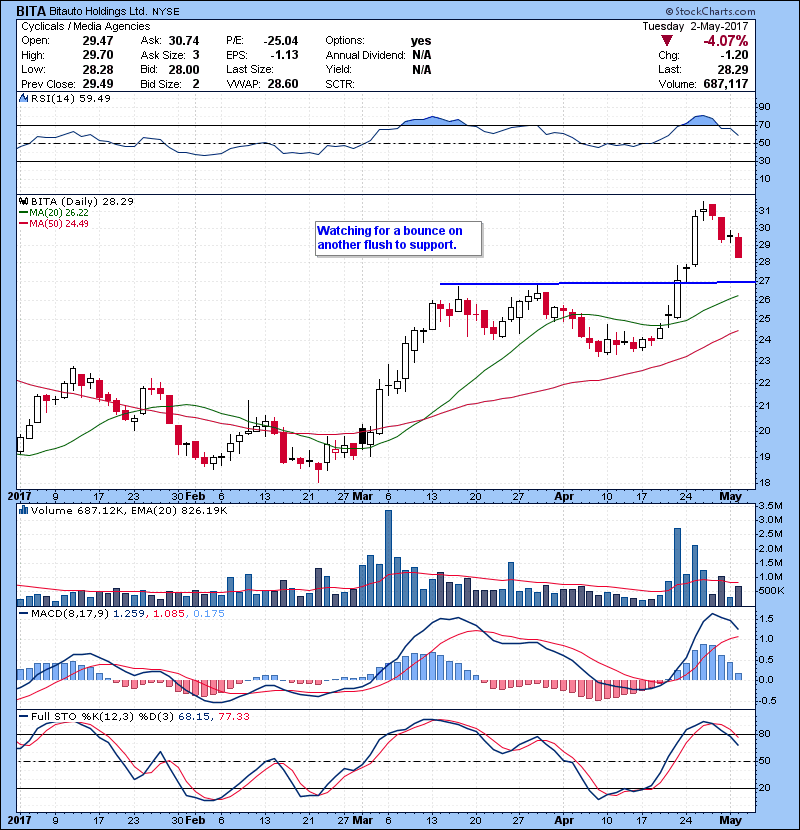
Task: Click the 'Watching for a bounce' annotation box
Action: point(398,239)
